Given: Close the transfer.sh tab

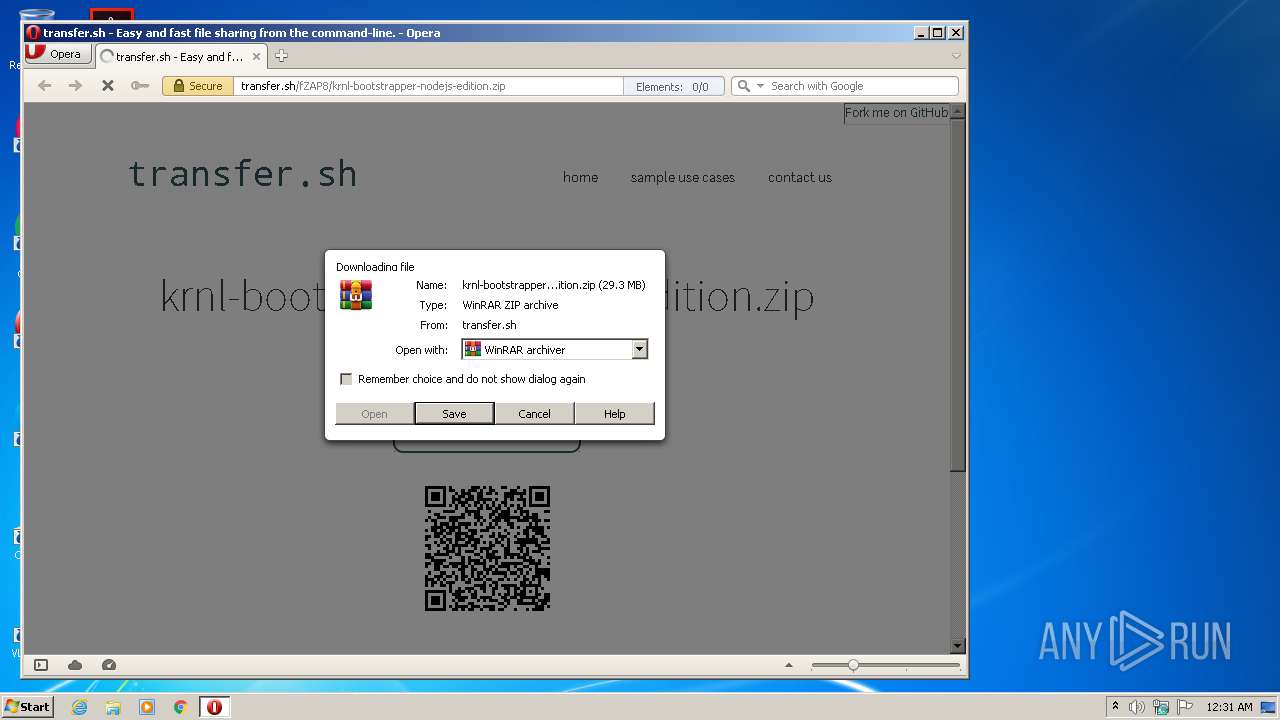Looking at the screenshot, I should point(257,57).
